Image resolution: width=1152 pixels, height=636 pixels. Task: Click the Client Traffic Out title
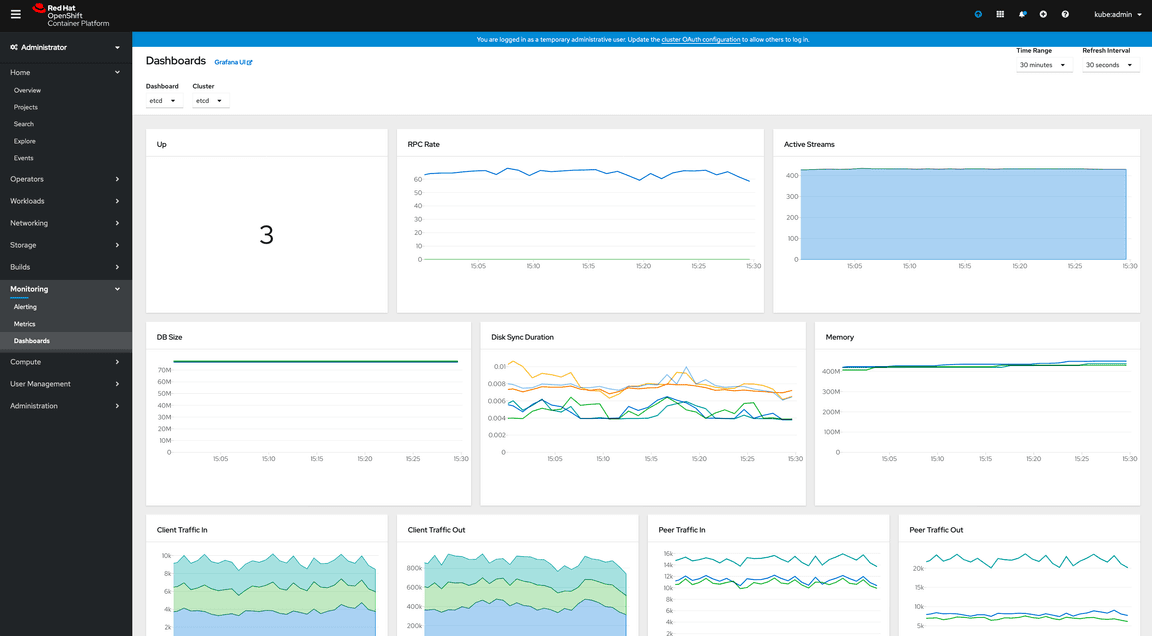[436, 530]
